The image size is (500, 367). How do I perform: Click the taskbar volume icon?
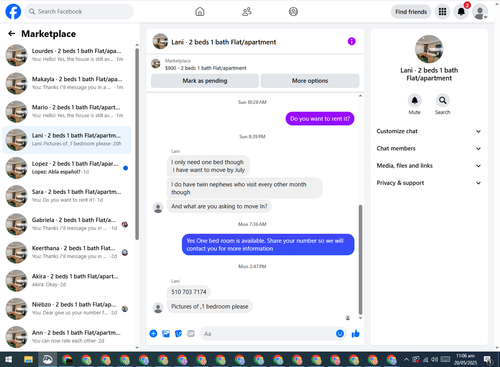pyautogui.click(x=434, y=359)
